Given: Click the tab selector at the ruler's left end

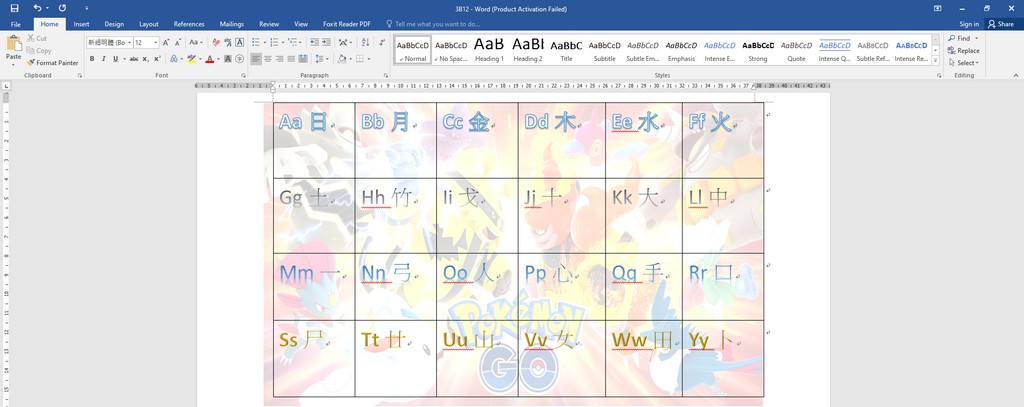Looking at the screenshot, I should click(x=6, y=86).
